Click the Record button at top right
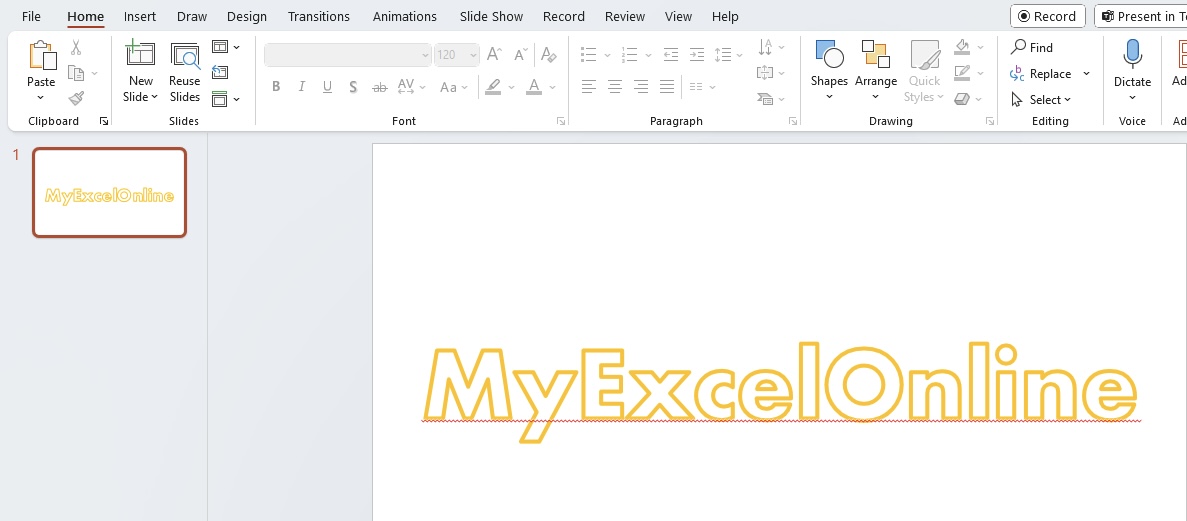The image size is (1187, 521). (x=1048, y=16)
